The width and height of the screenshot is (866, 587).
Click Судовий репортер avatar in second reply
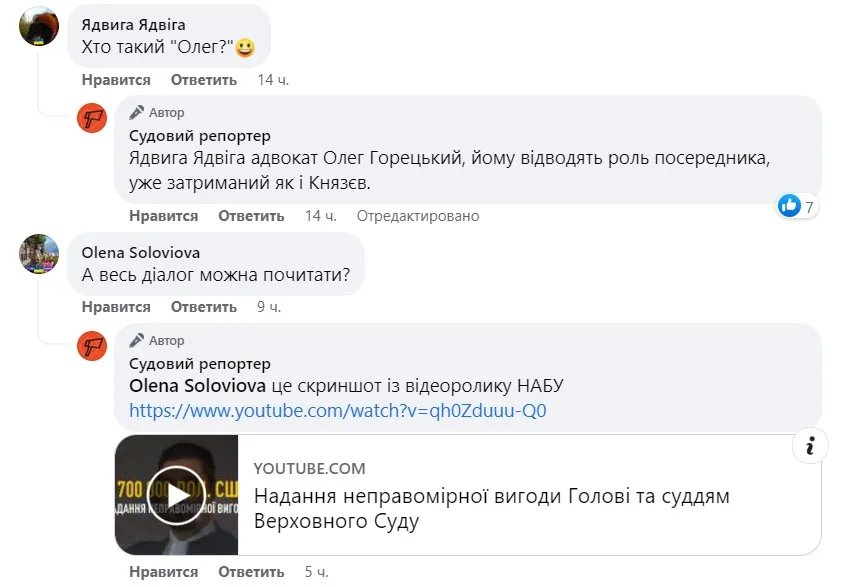point(92,346)
